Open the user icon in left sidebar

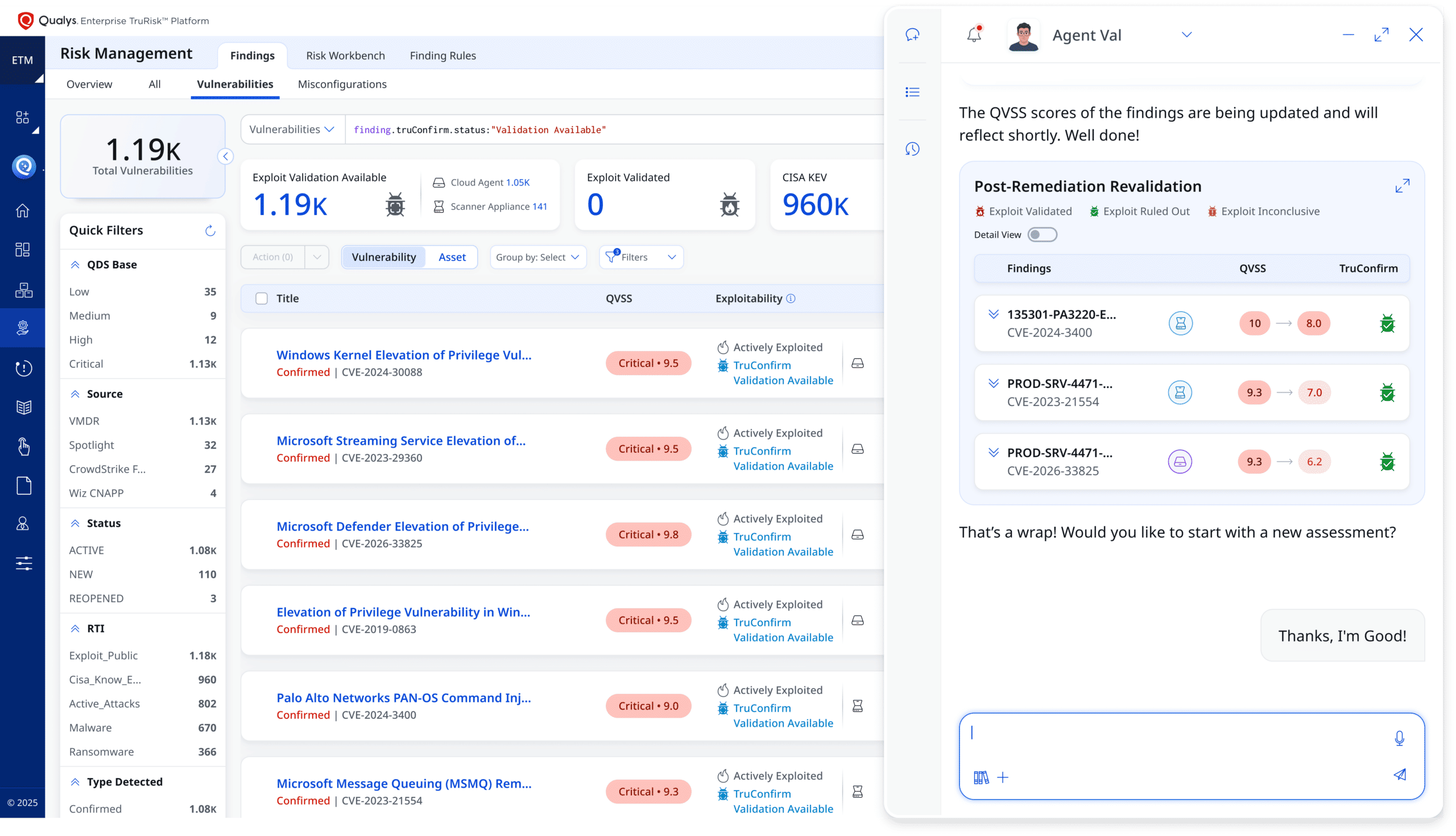coord(22,524)
